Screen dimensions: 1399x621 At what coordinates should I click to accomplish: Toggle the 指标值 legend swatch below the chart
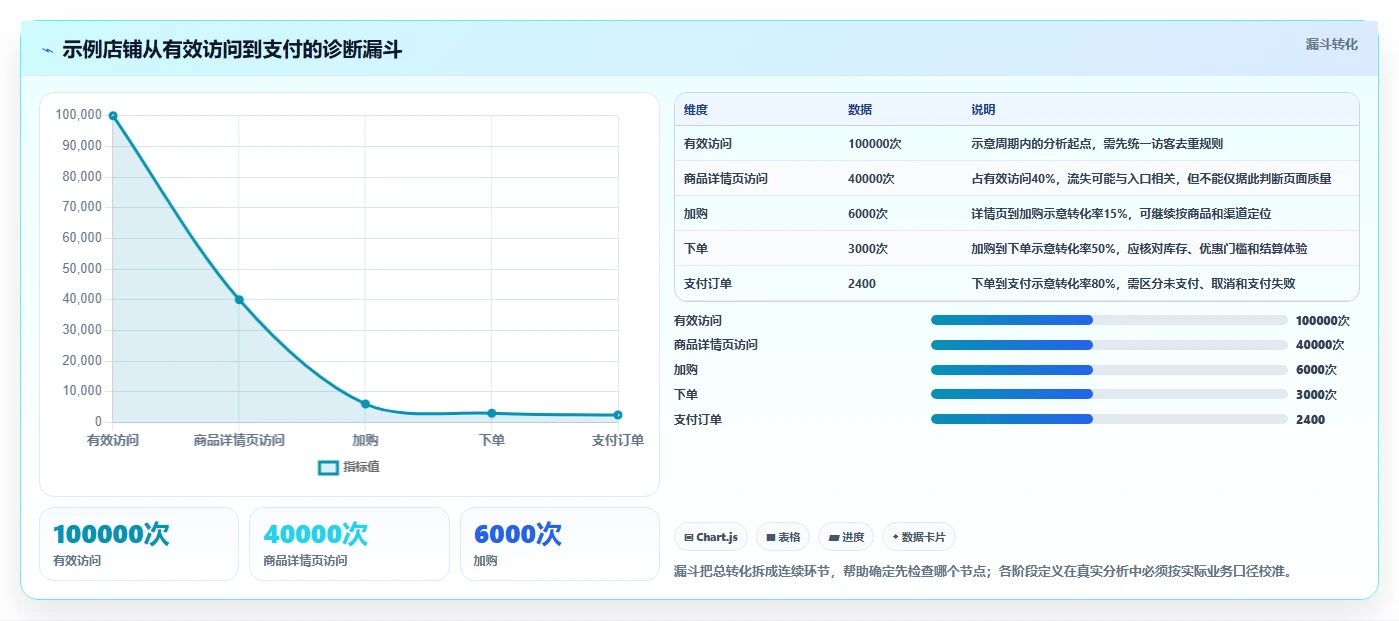pyautogui.click(x=328, y=467)
